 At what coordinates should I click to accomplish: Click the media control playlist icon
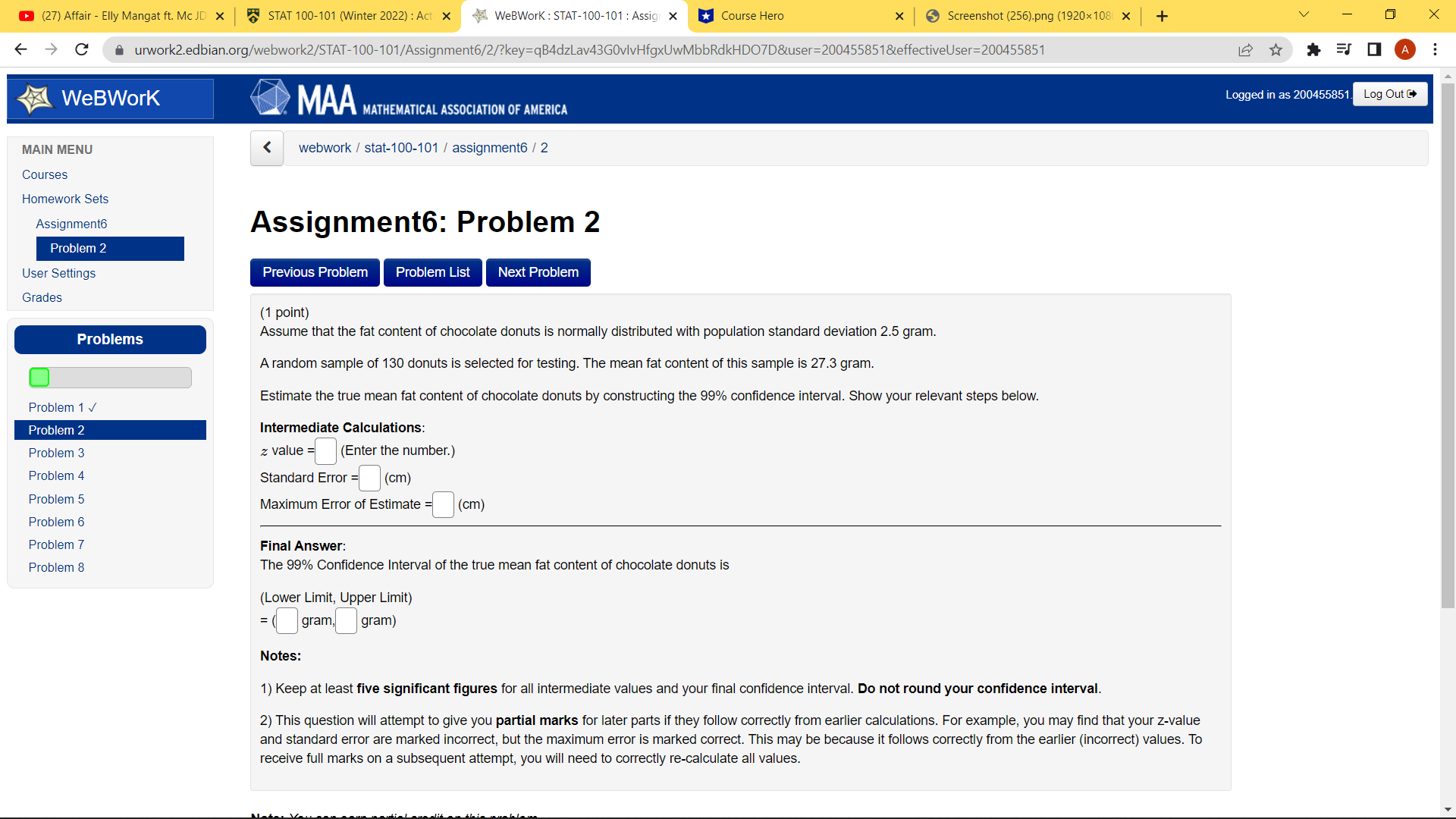[1344, 50]
